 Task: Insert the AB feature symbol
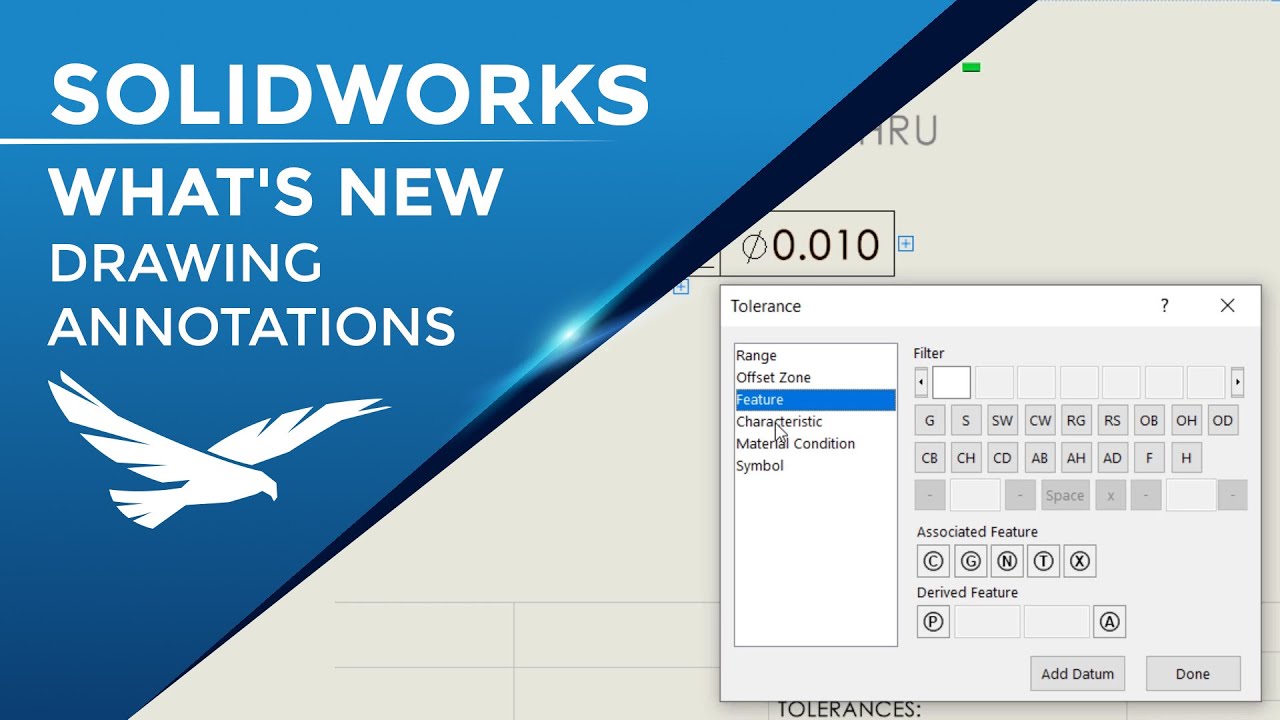1040,458
